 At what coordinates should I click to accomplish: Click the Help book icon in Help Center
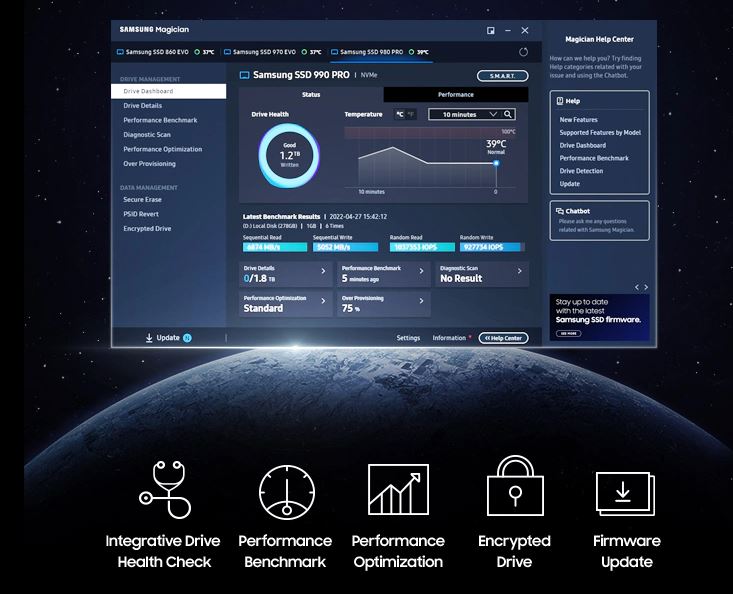pos(560,101)
